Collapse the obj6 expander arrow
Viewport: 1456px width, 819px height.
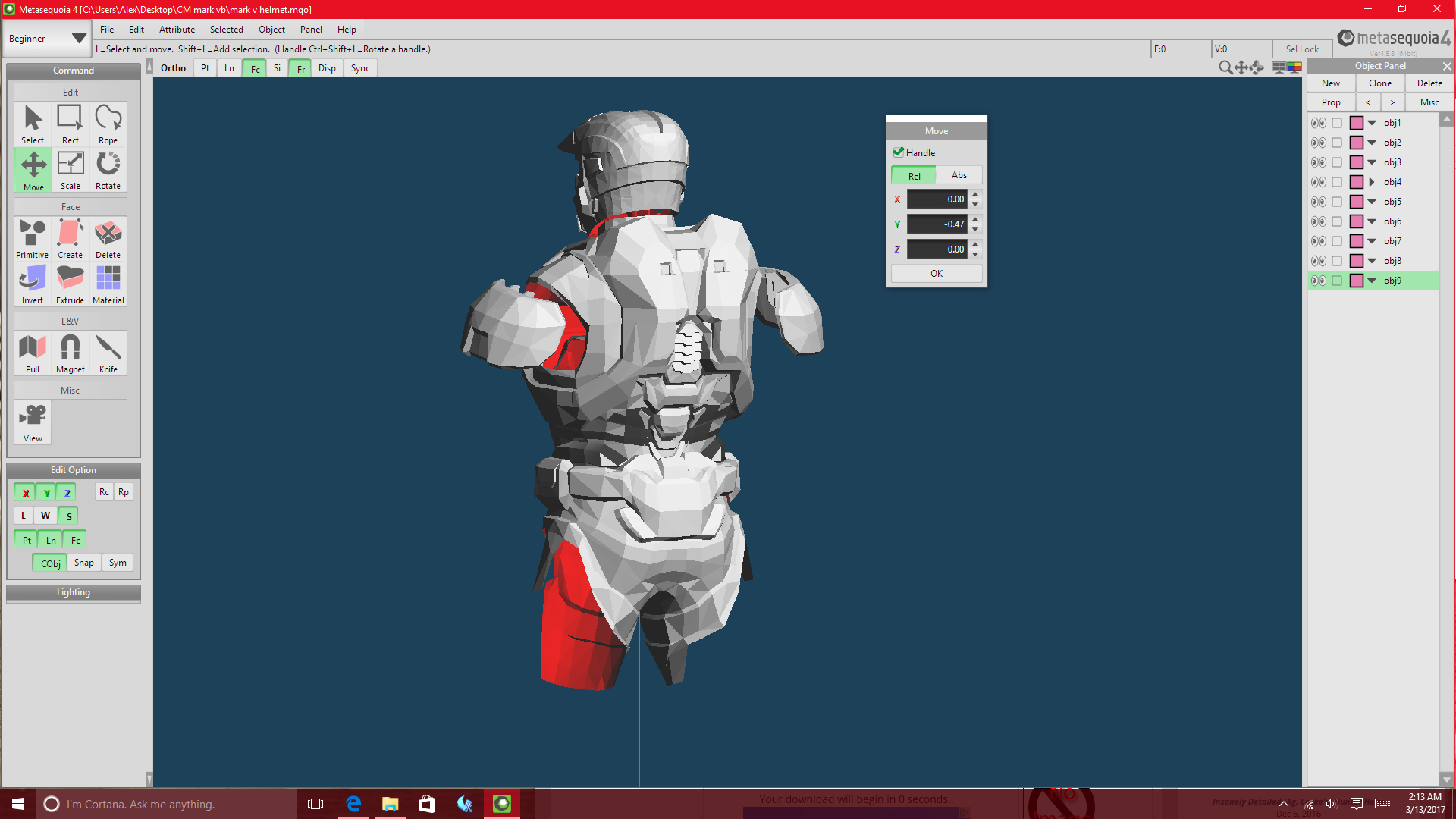point(1372,221)
